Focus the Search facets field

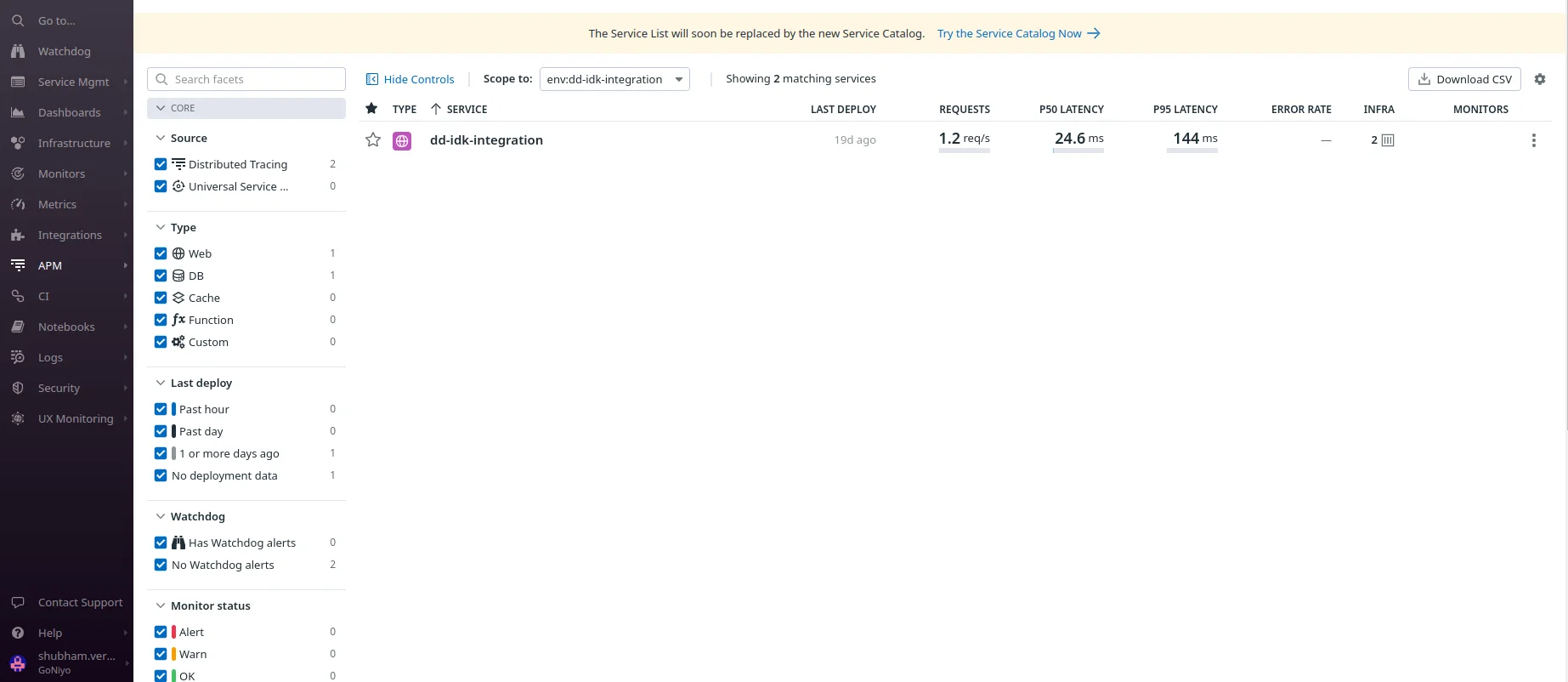(x=246, y=79)
